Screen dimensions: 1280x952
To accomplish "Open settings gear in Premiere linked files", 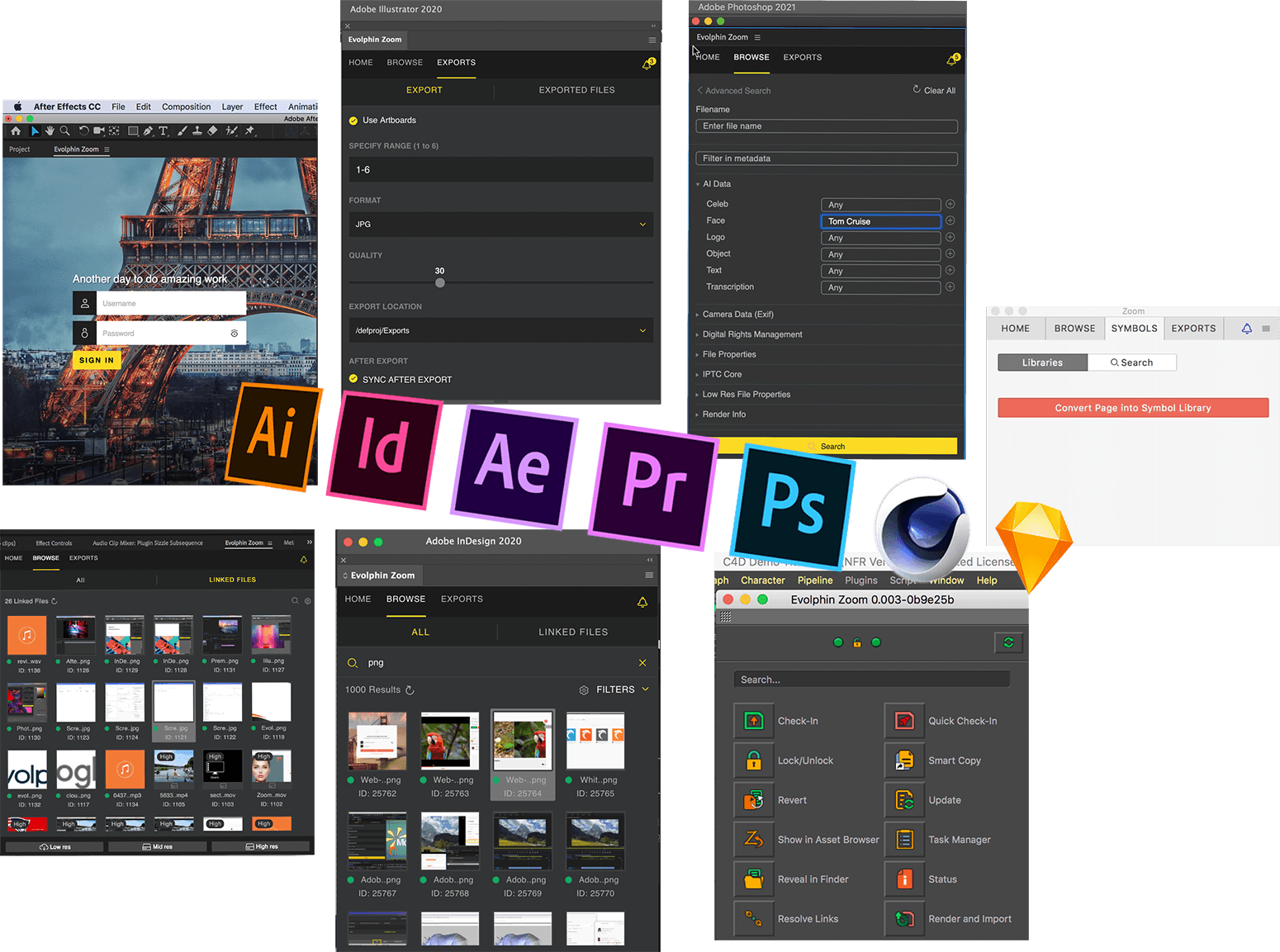I will (x=308, y=601).
